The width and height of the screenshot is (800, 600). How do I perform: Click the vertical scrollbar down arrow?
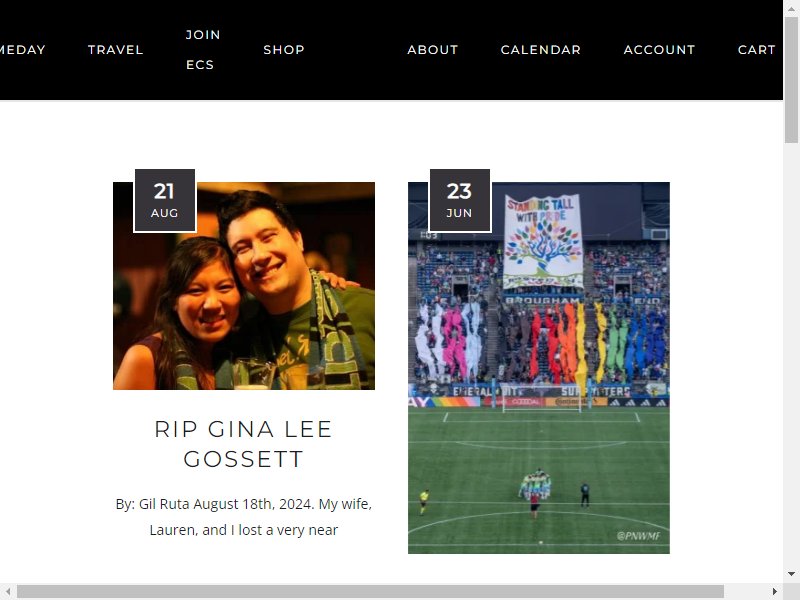pyautogui.click(x=791, y=574)
